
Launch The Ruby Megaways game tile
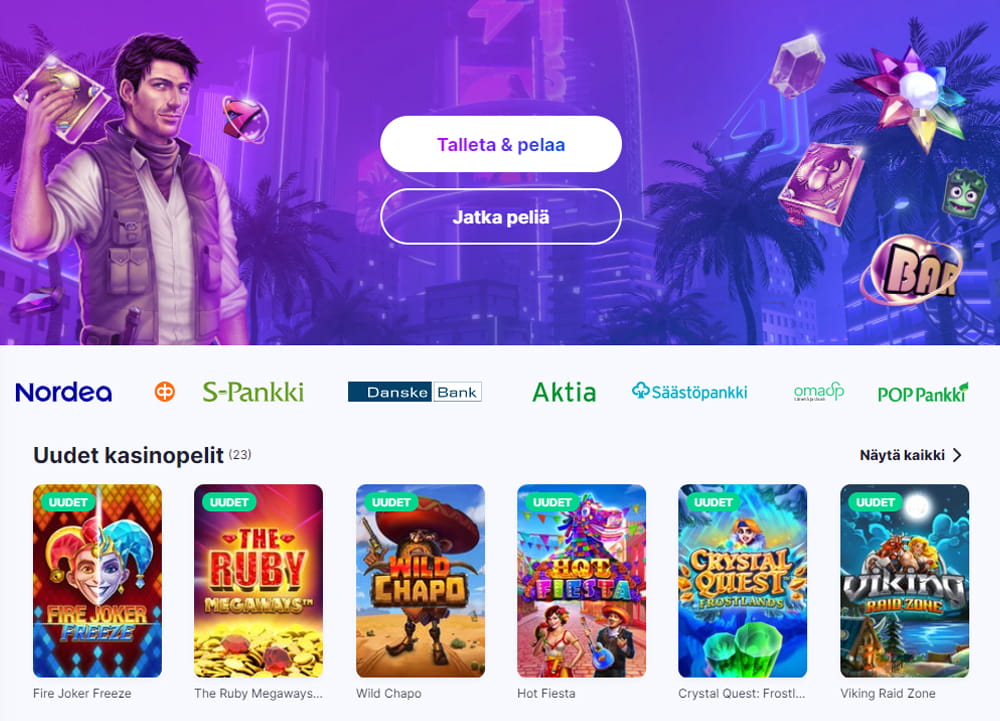pos(258,581)
